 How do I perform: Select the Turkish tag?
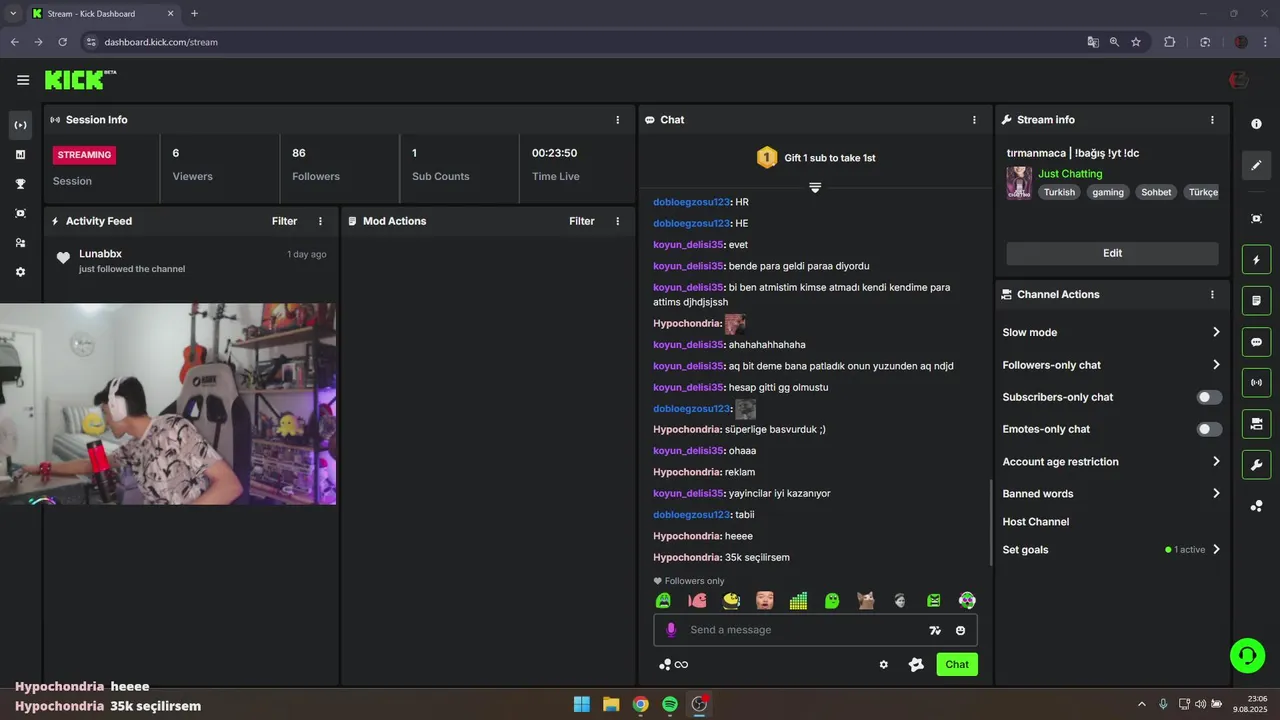click(1059, 192)
